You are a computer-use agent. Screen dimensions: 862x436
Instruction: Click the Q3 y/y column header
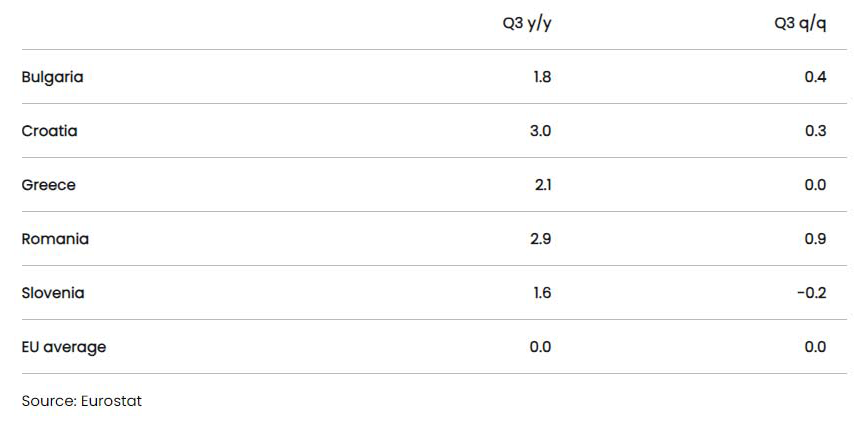(527, 24)
